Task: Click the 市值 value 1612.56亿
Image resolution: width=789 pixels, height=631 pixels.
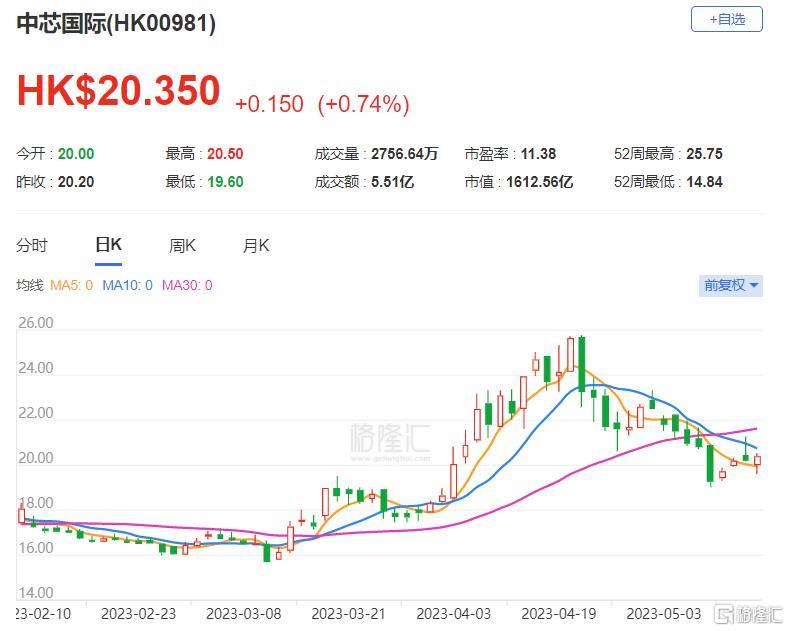Action: click(539, 182)
